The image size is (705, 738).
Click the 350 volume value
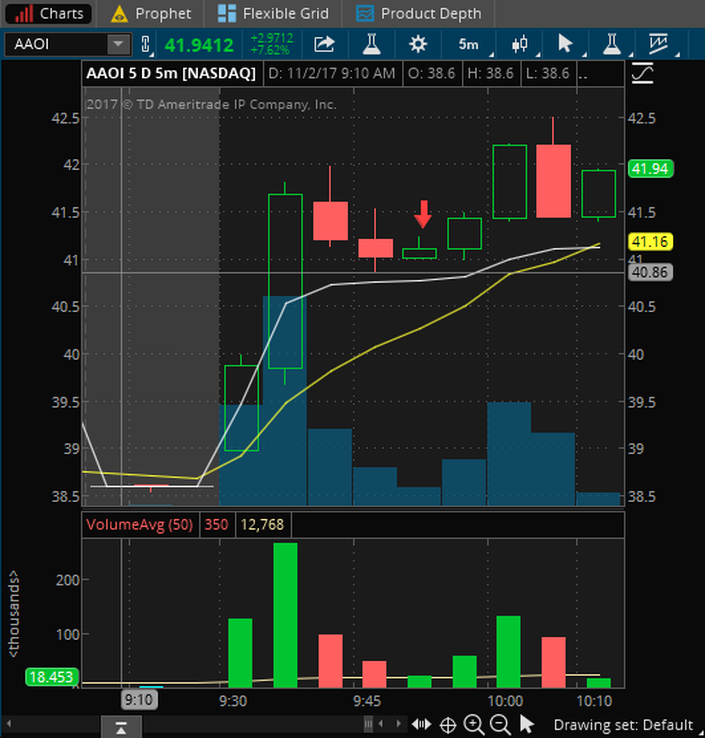[216, 524]
